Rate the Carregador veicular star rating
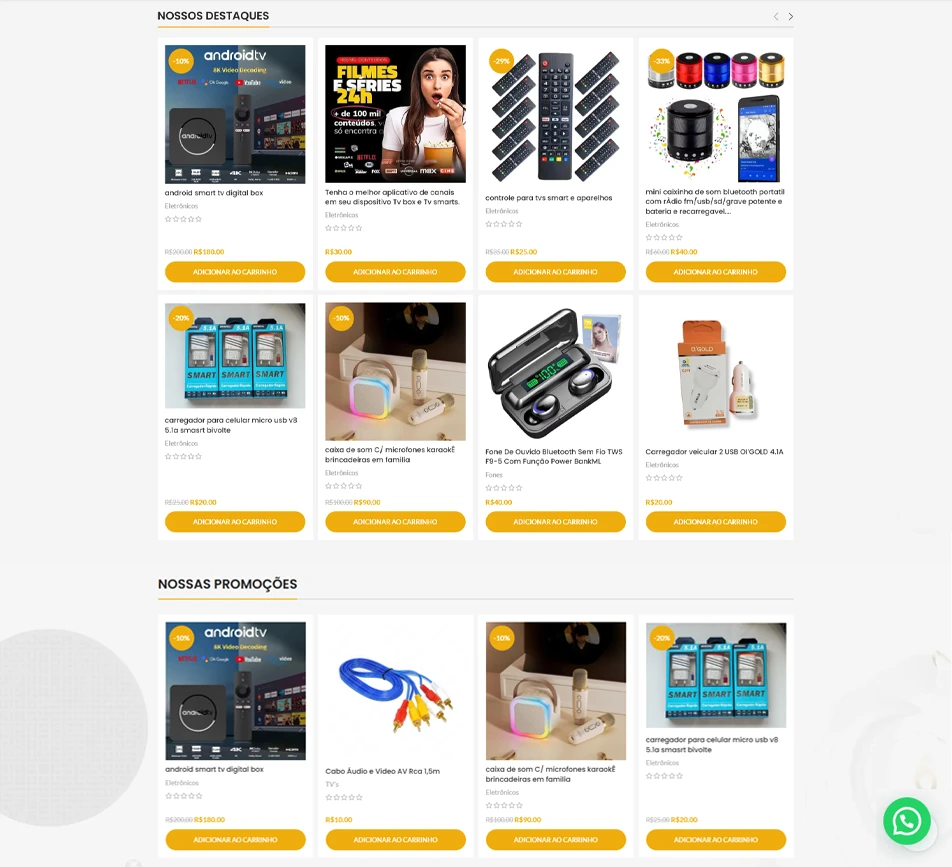The width and height of the screenshot is (952, 867). coord(664,478)
